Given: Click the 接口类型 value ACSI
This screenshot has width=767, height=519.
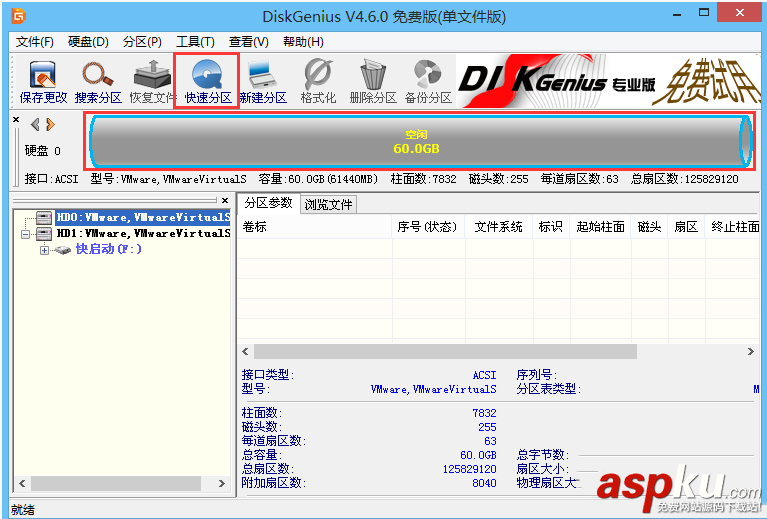Looking at the screenshot, I should (x=484, y=375).
